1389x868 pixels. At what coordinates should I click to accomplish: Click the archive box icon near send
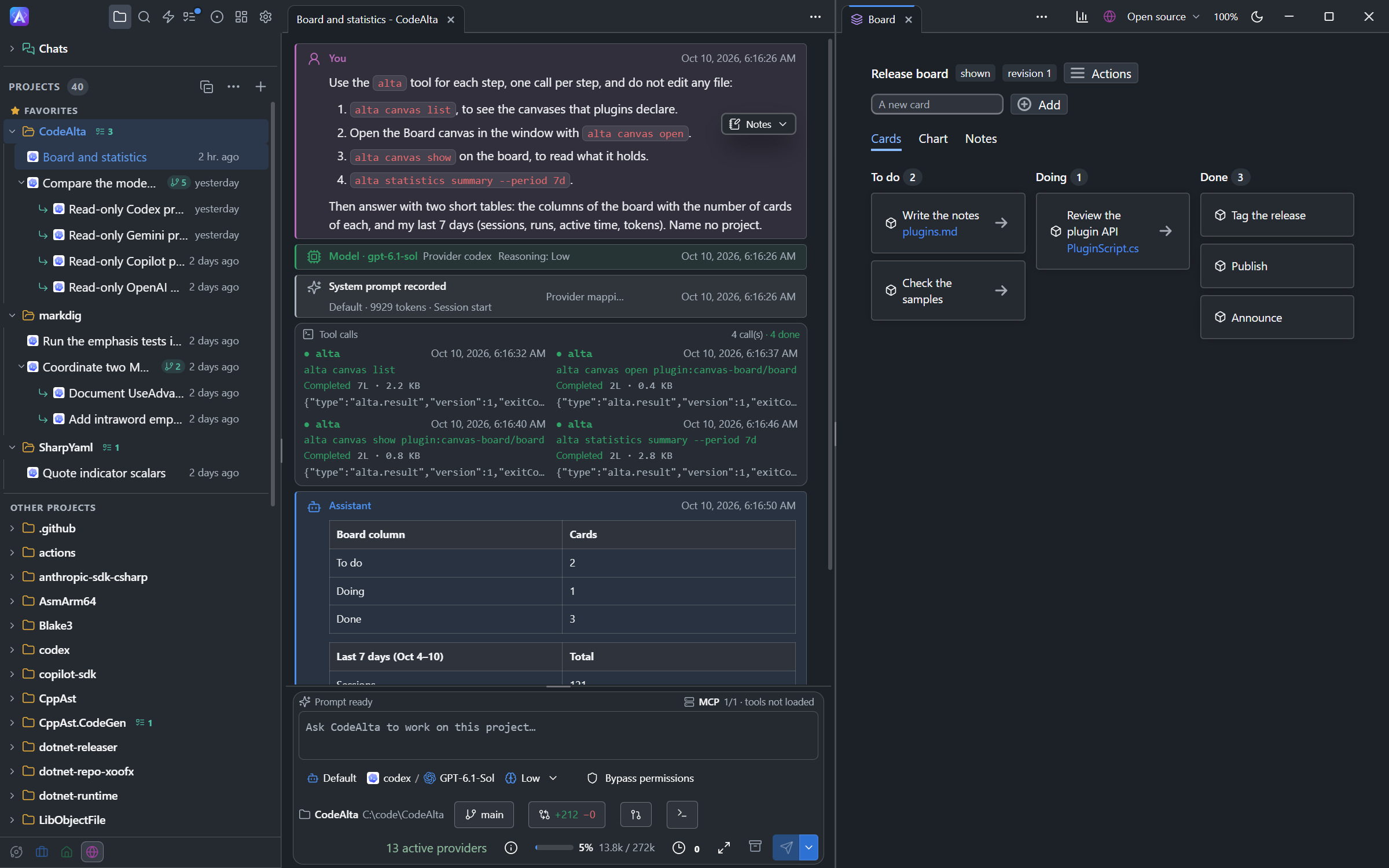click(755, 847)
